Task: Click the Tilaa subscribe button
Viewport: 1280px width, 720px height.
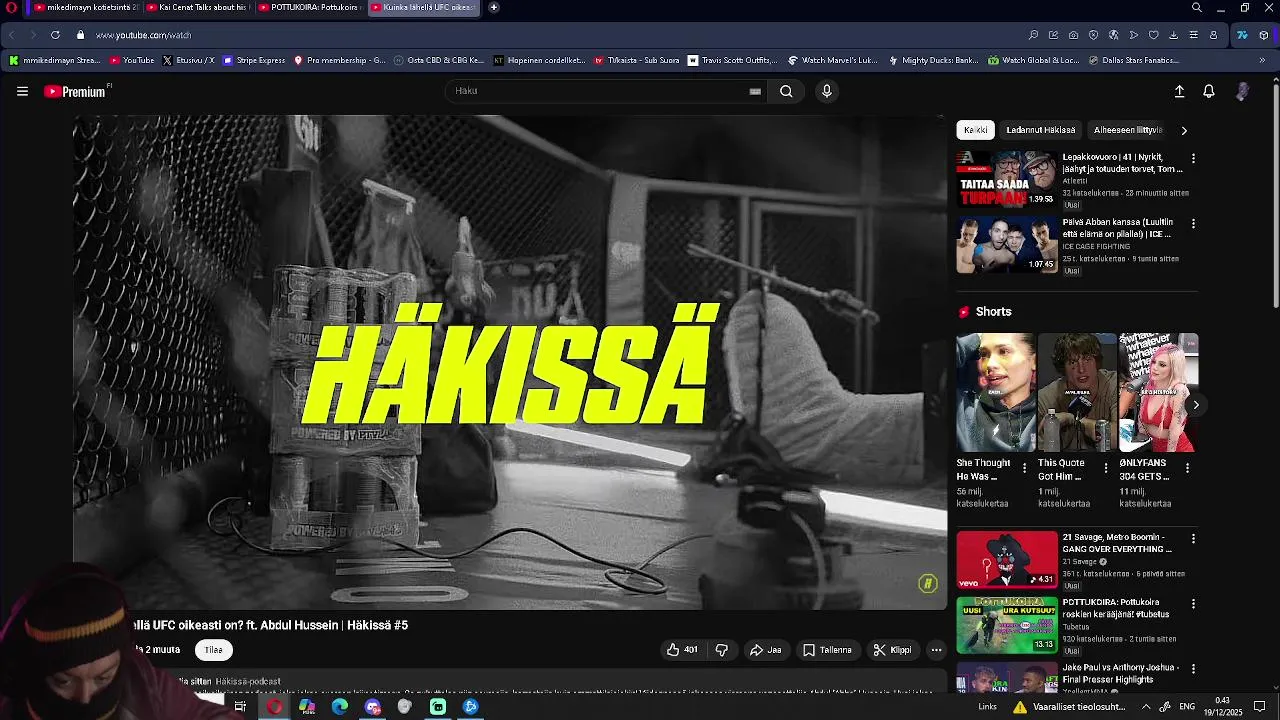Action: 214,650
